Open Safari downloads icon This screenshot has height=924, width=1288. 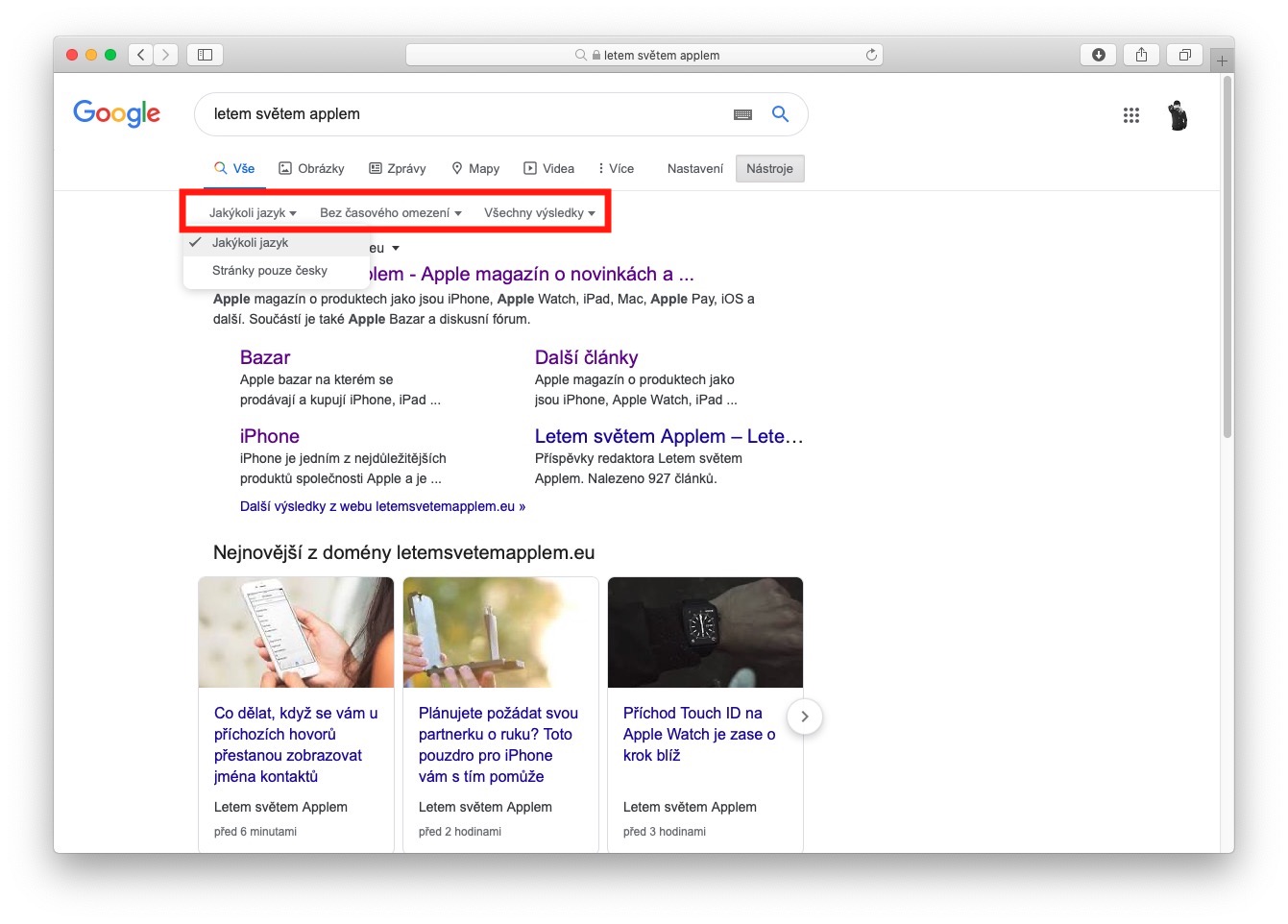(1099, 55)
